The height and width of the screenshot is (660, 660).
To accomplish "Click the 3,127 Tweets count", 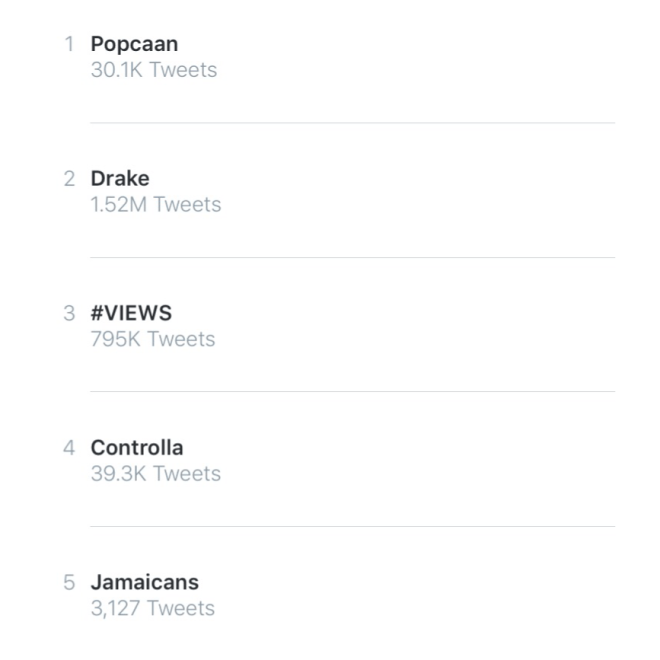I will tap(152, 608).
